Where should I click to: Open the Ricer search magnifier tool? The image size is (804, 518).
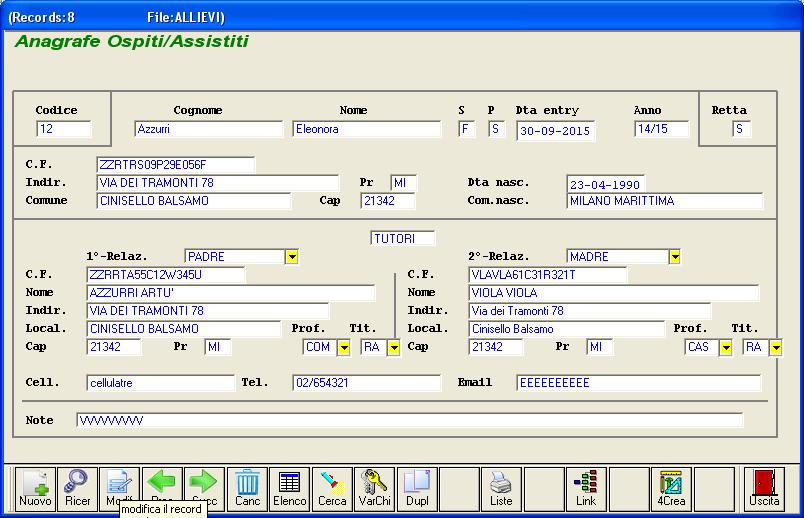tap(77, 489)
